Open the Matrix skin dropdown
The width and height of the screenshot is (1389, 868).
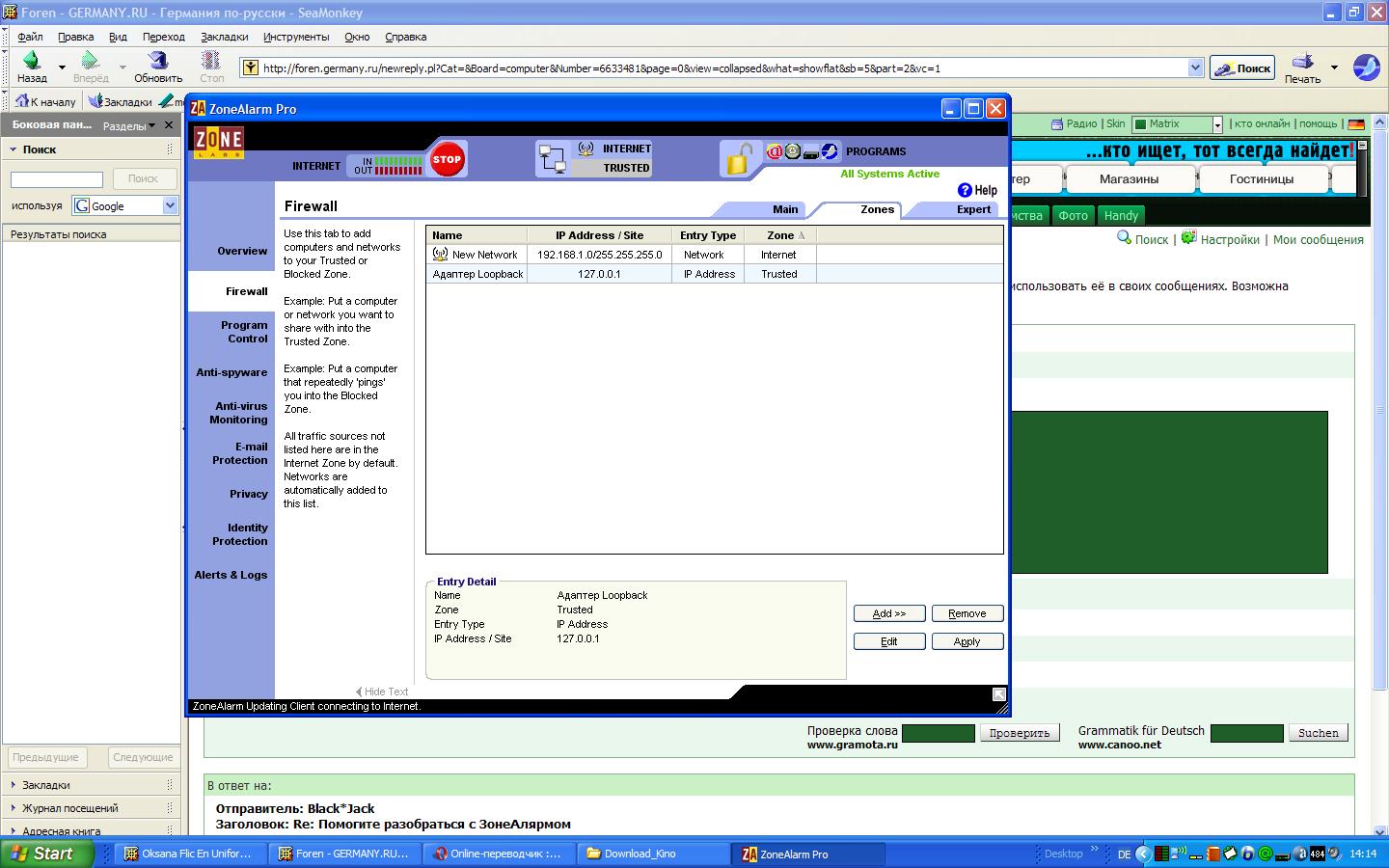point(1217,124)
